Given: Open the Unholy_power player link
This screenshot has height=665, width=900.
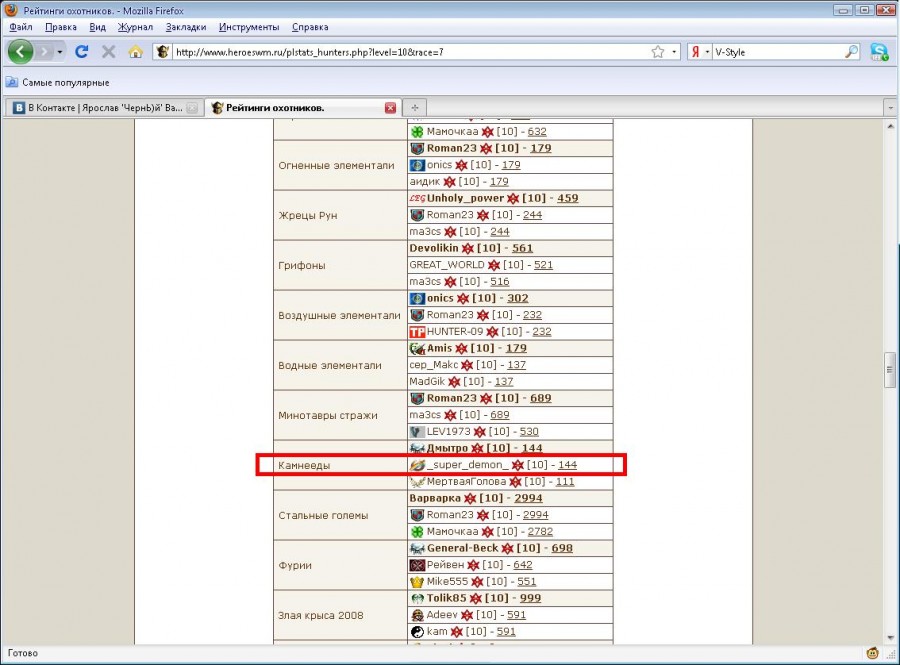Looking at the screenshot, I should (465, 198).
